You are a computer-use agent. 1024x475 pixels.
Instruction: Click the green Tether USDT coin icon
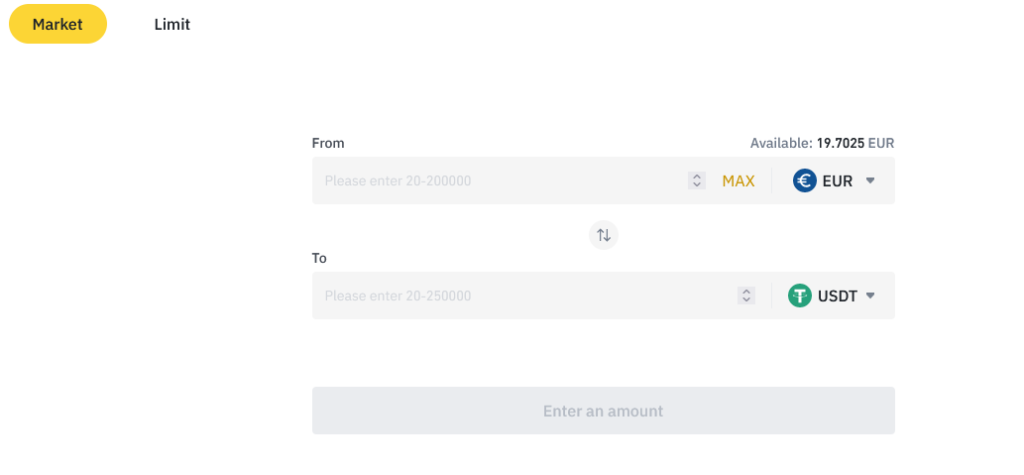click(800, 296)
